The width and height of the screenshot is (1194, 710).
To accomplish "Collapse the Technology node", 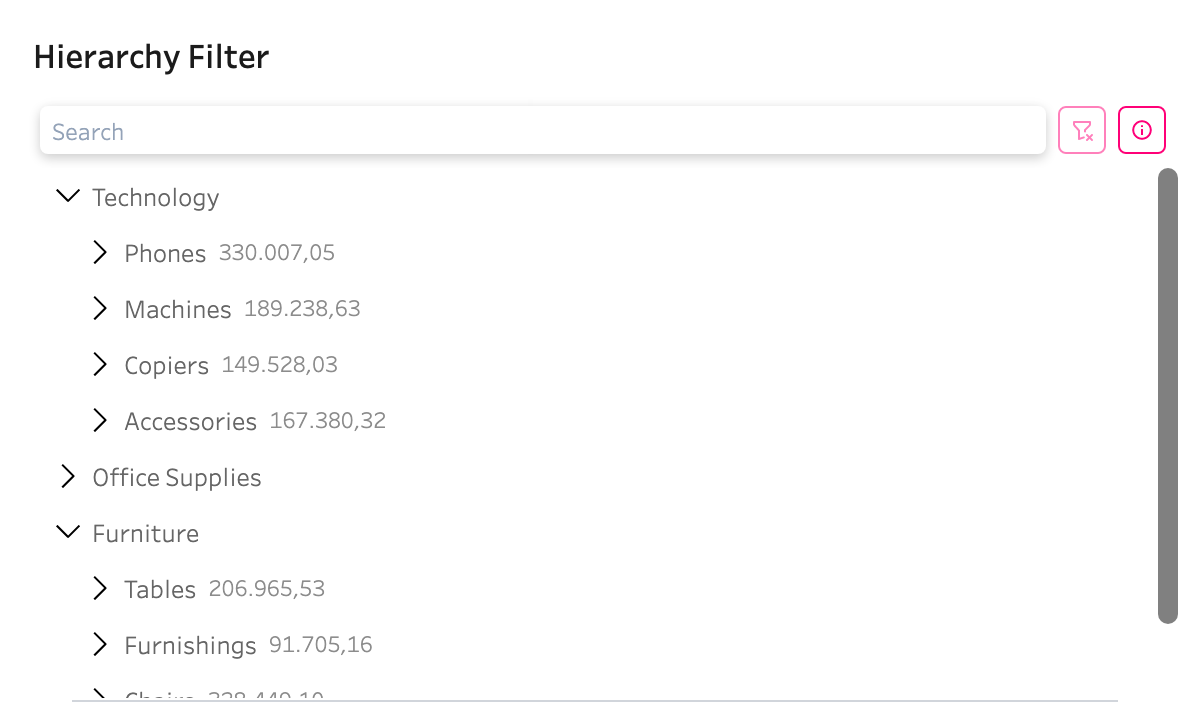I will [x=68, y=197].
